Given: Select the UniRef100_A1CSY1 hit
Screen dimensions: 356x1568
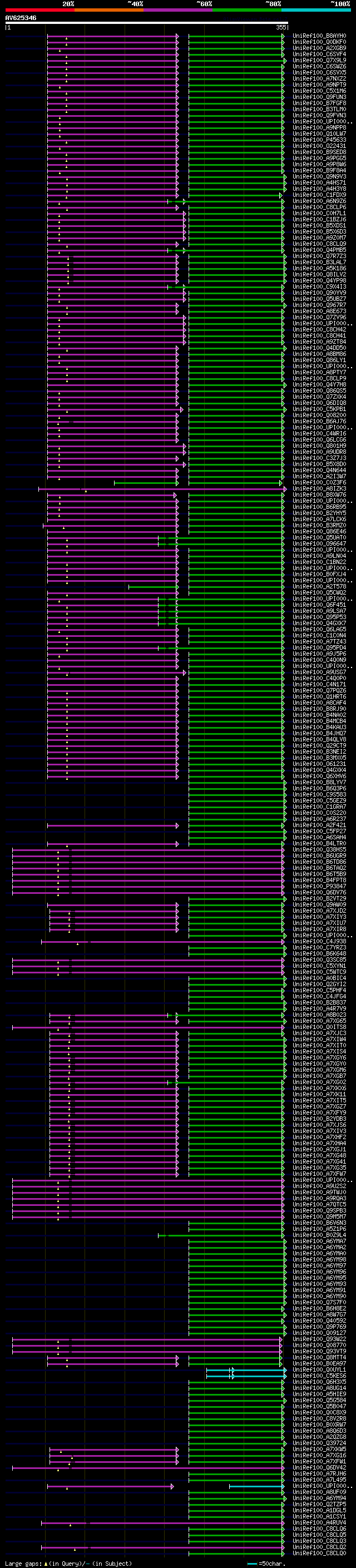Looking at the screenshot, I should point(319,1516).
